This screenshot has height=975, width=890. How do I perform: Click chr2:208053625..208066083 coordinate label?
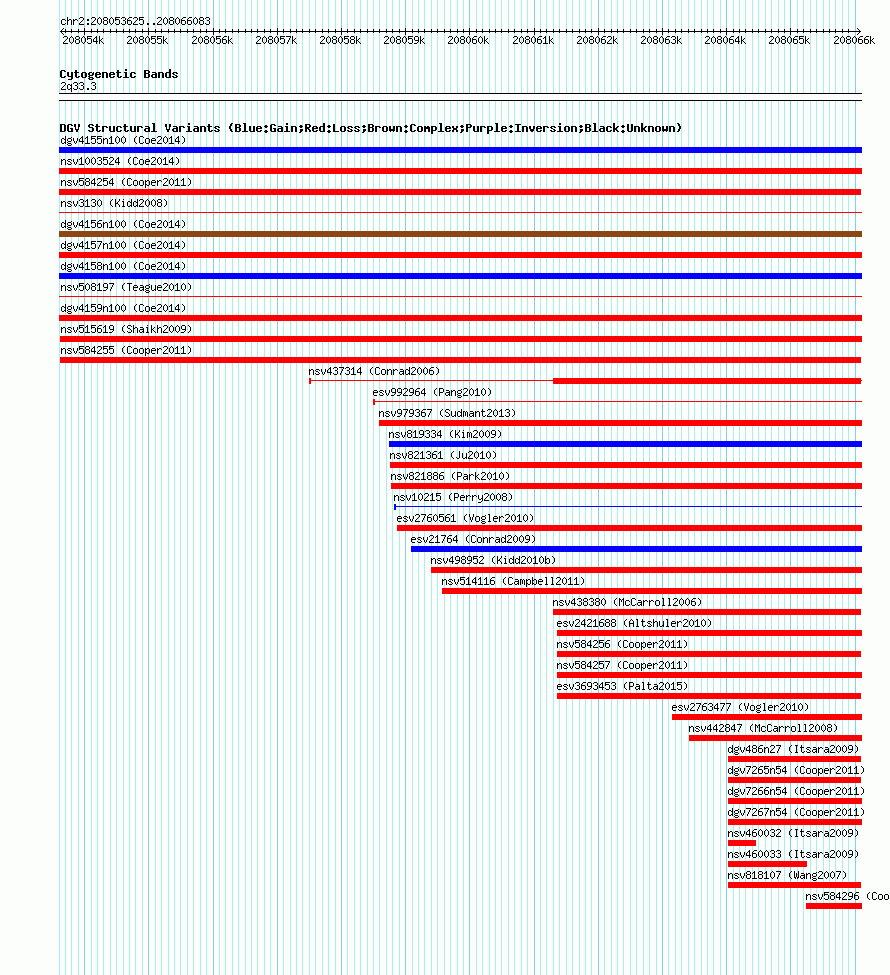(136, 21)
